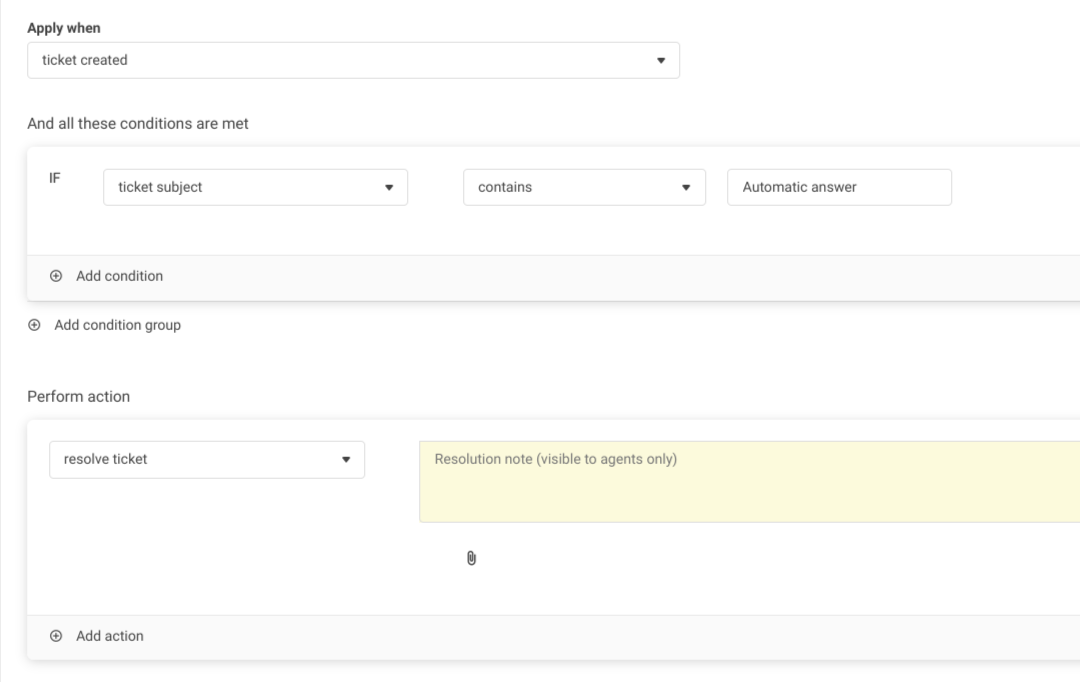Click the caret on the 'resolve ticket' selector
This screenshot has height=682, width=1080.
tap(346, 460)
